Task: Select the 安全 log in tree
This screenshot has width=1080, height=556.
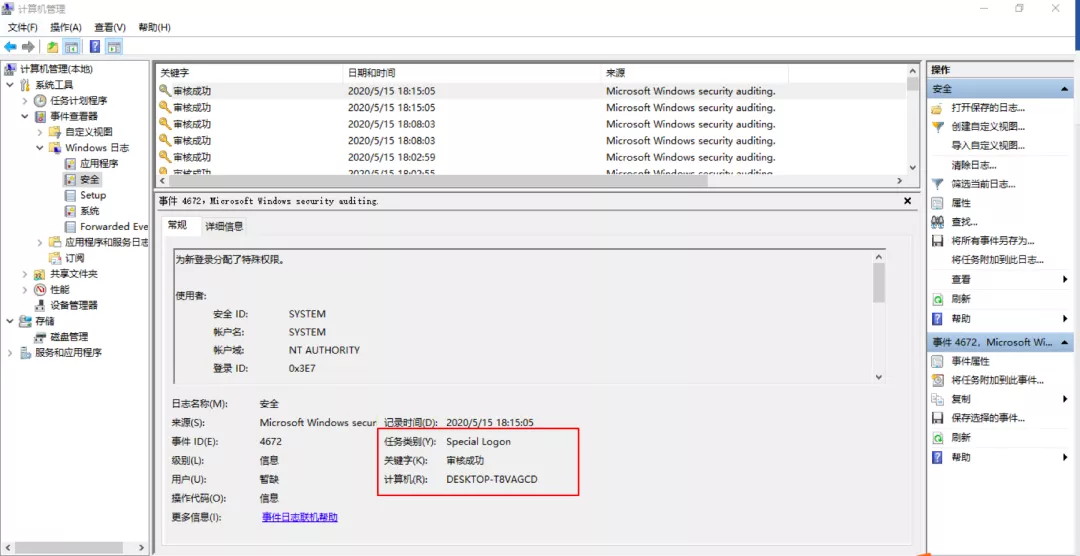Action: [90, 179]
